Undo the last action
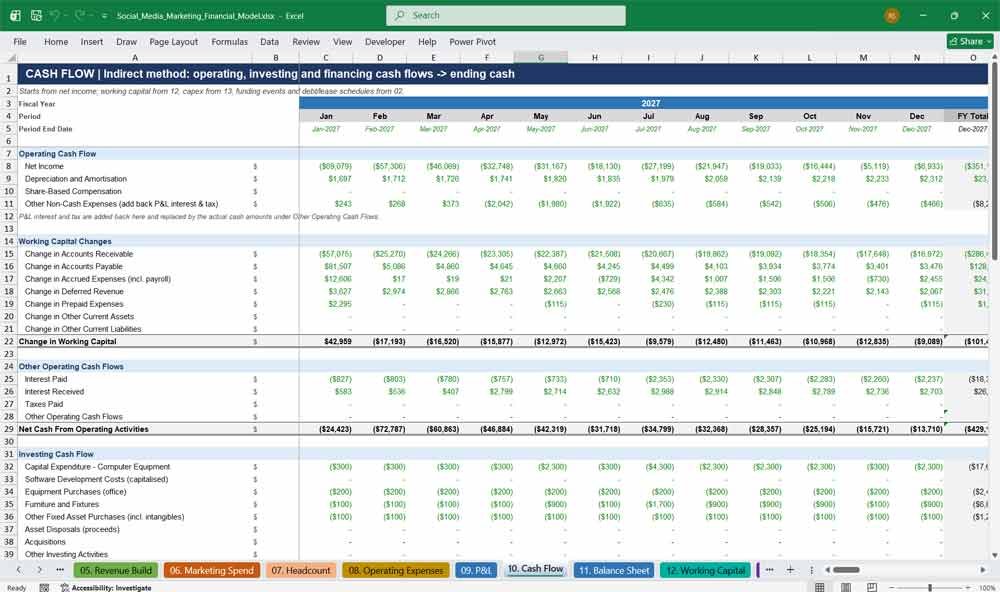 pos(55,15)
